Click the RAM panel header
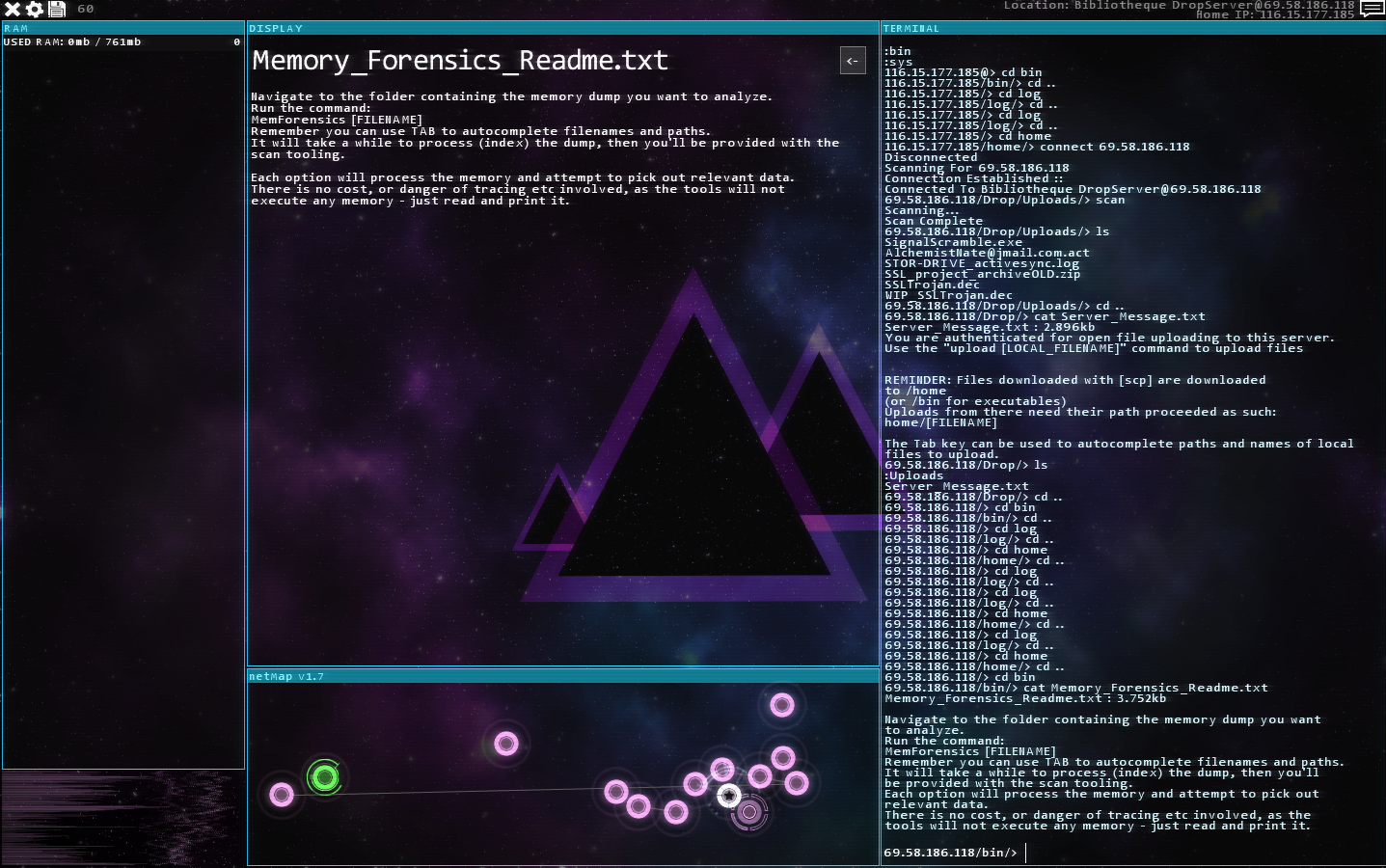Viewport: 1386px width, 868px height. pyautogui.click(x=123, y=29)
